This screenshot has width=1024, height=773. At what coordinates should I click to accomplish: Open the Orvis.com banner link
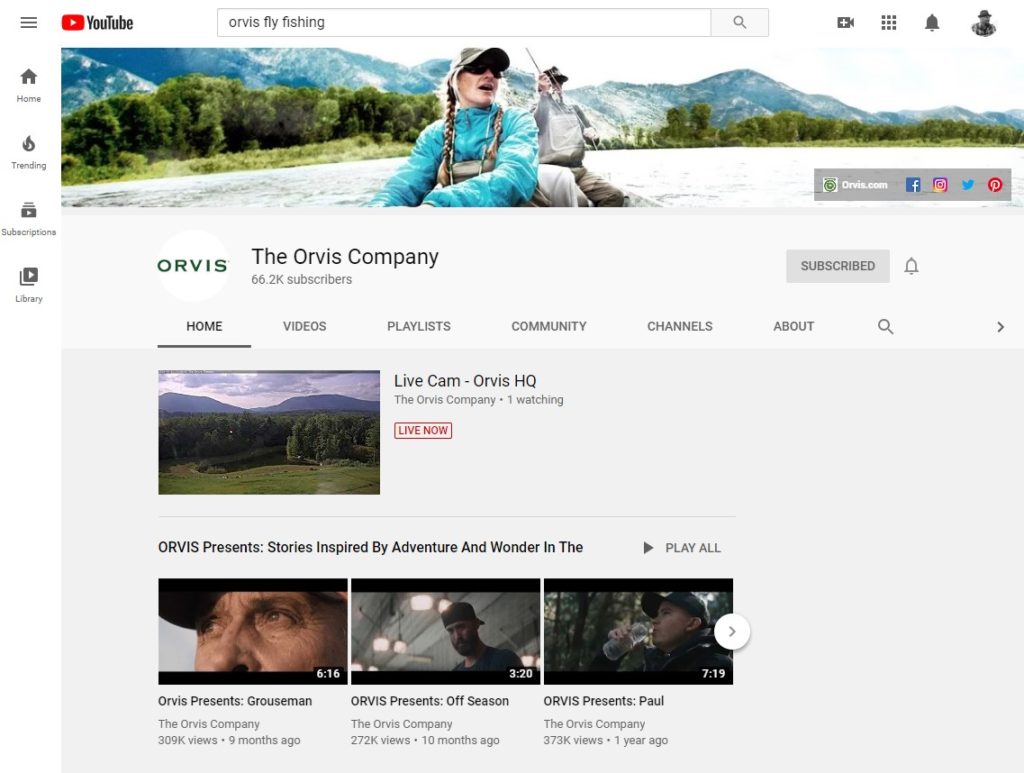tap(856, 185)
